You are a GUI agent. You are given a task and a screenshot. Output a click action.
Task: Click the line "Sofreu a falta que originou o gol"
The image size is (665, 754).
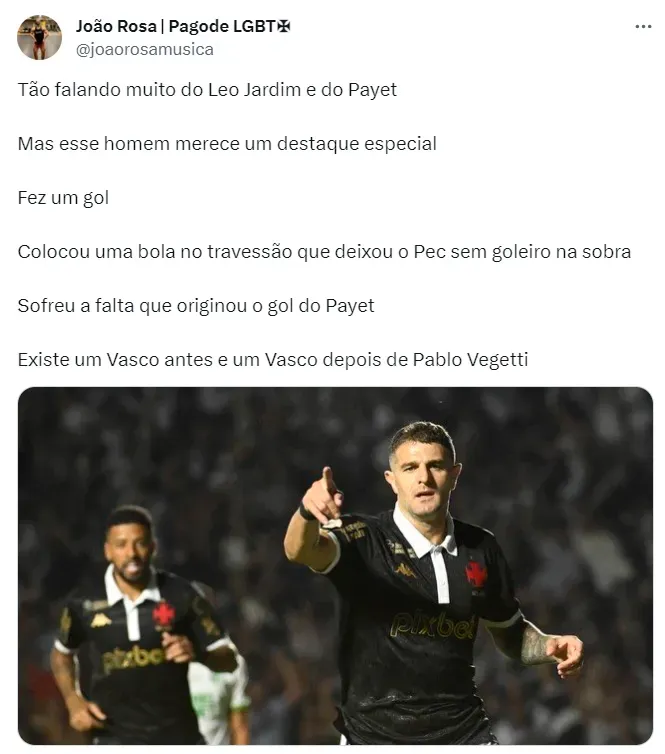click(x=196, y=306)
